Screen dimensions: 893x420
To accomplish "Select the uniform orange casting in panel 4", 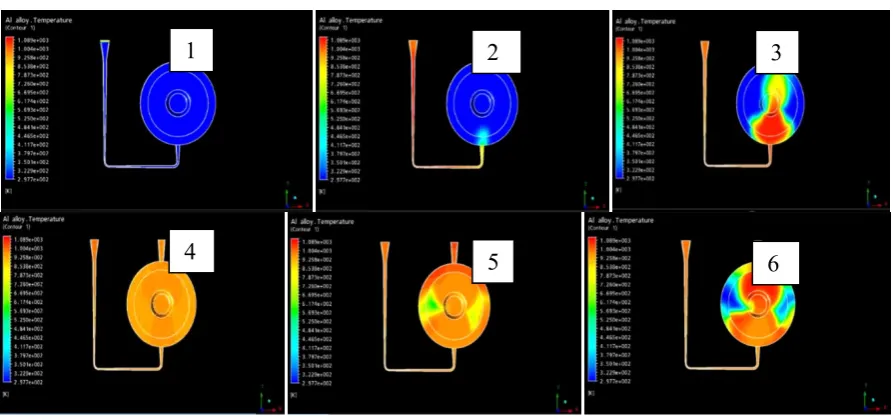I will pyautogui.click(x=162, y=303).
